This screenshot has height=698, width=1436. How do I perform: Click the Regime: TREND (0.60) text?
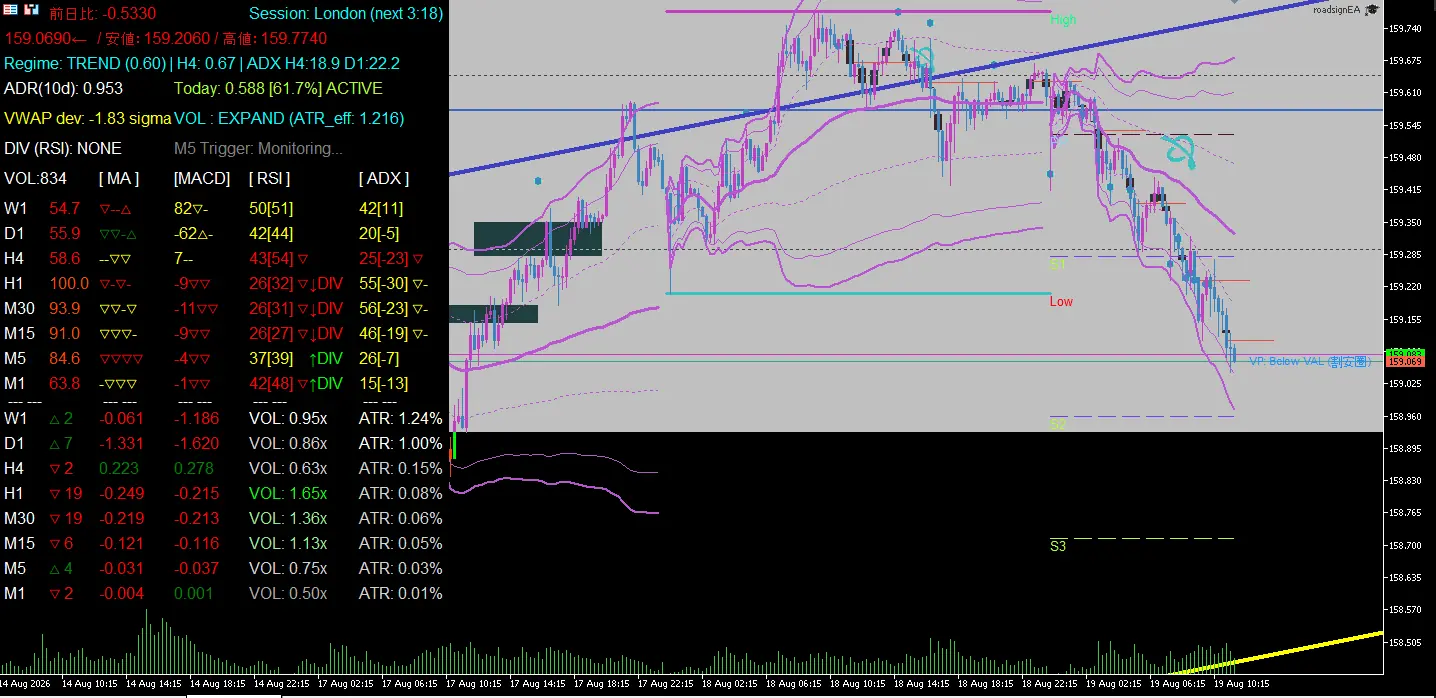tap(85, 63)
